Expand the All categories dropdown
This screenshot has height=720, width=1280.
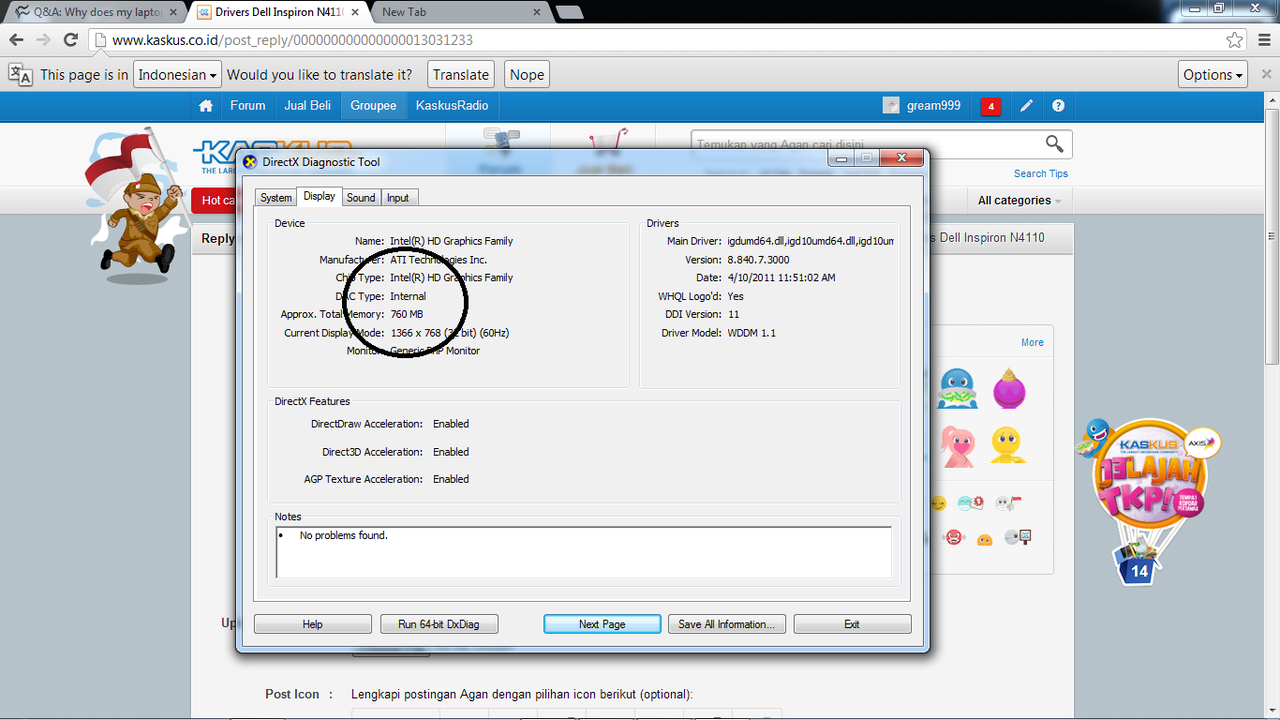click(x=1019, y=200)
